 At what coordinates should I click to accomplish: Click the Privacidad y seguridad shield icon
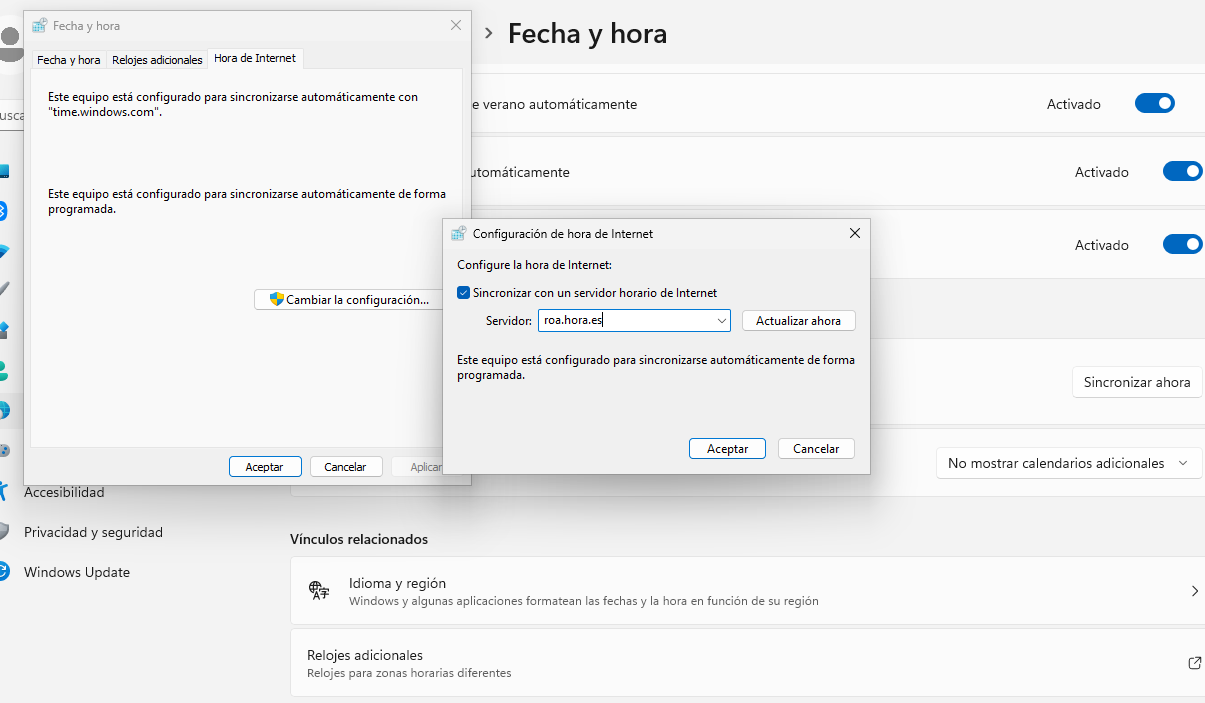pyautogui.click(x=4, y=532)
